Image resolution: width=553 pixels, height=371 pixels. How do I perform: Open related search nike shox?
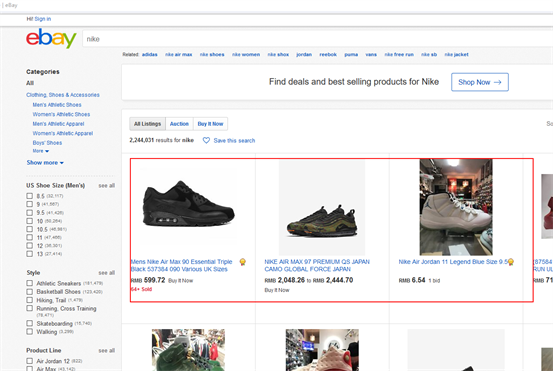tap(278, 54)
